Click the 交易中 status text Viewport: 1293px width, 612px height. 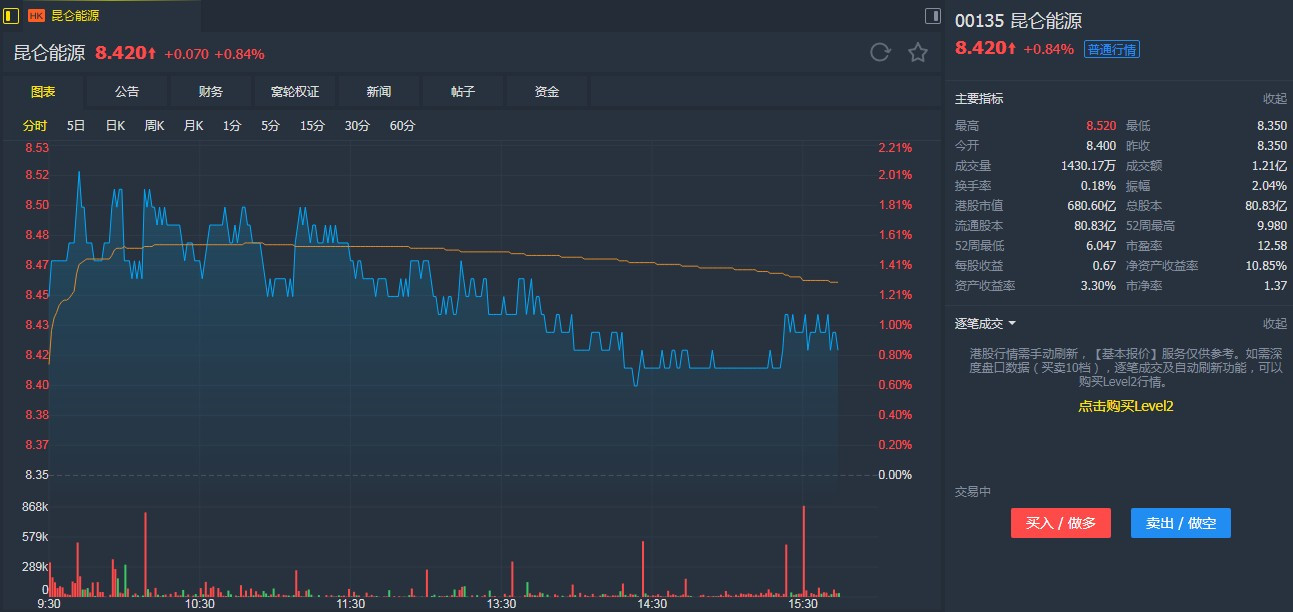(x=973, y=491)
